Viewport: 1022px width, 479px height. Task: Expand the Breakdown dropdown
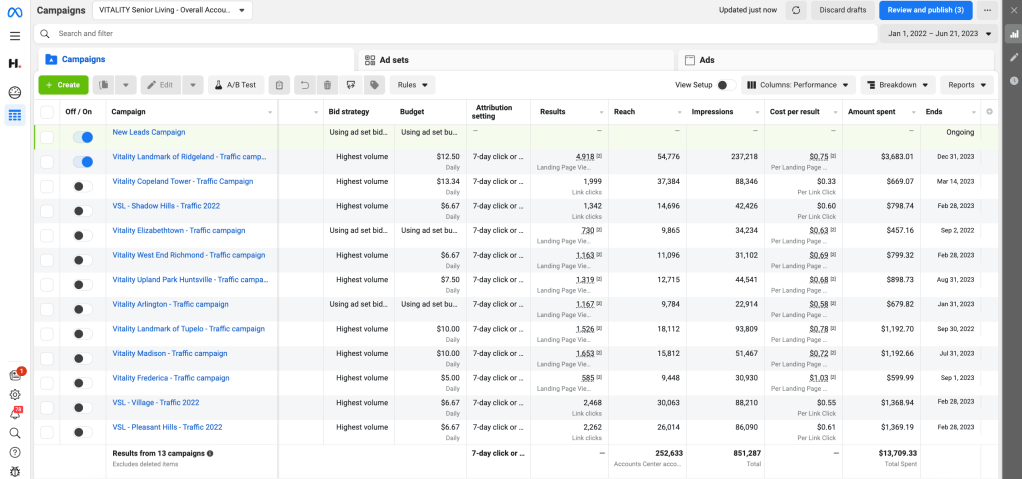pos(897,85)
